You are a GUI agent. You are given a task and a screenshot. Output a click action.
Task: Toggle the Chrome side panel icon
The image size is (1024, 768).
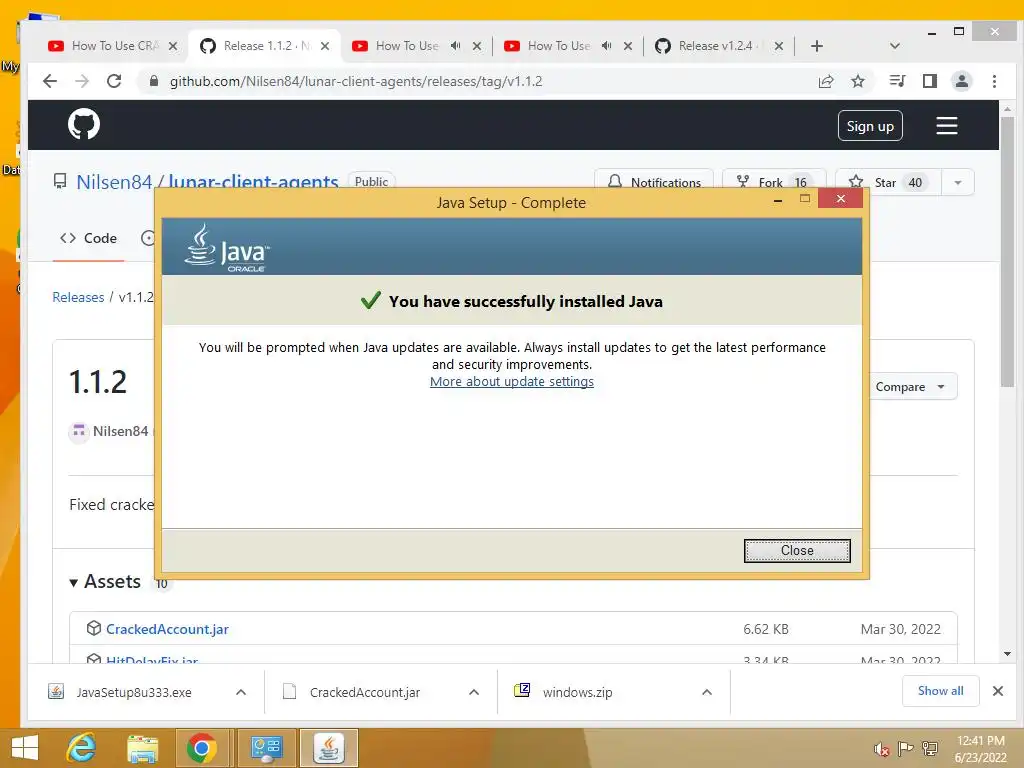tap(929, 81)
